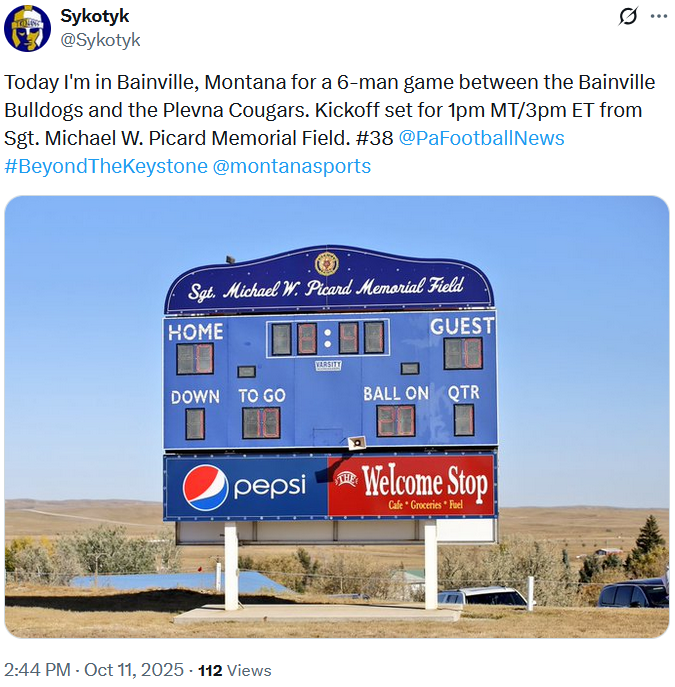Open the Sykotyk profile avatar

click(x=28, y=28)
